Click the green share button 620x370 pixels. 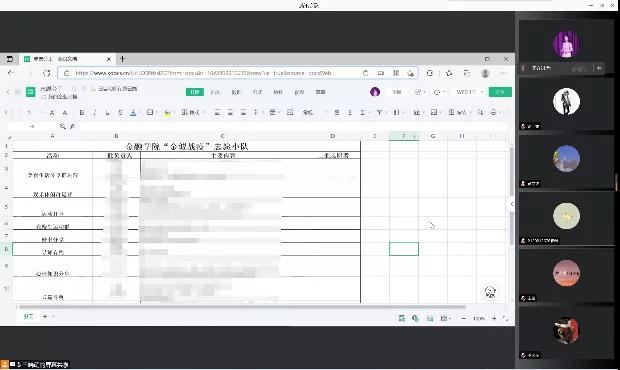point(500,92)
